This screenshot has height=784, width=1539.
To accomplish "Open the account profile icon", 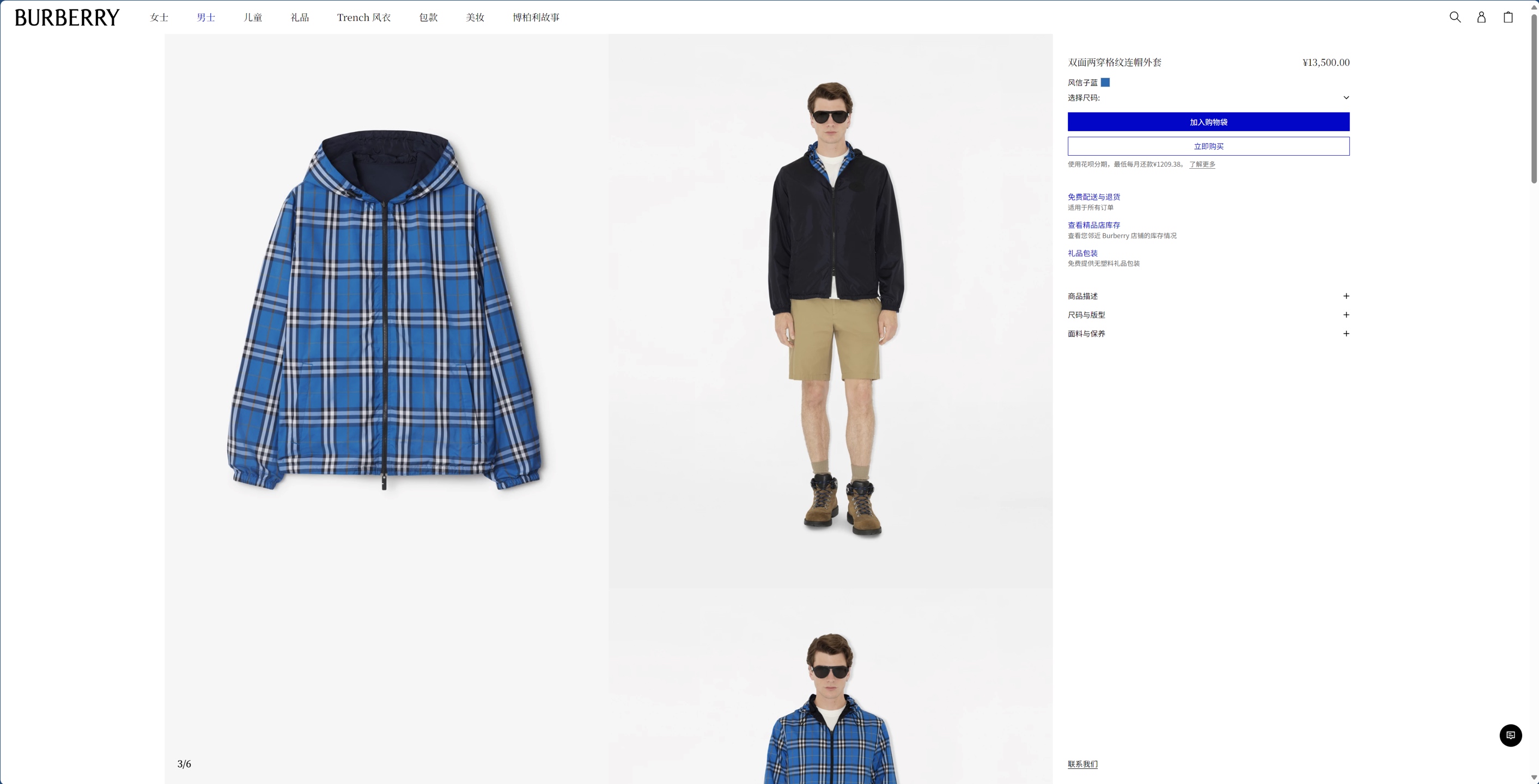I will point(1481,17).
